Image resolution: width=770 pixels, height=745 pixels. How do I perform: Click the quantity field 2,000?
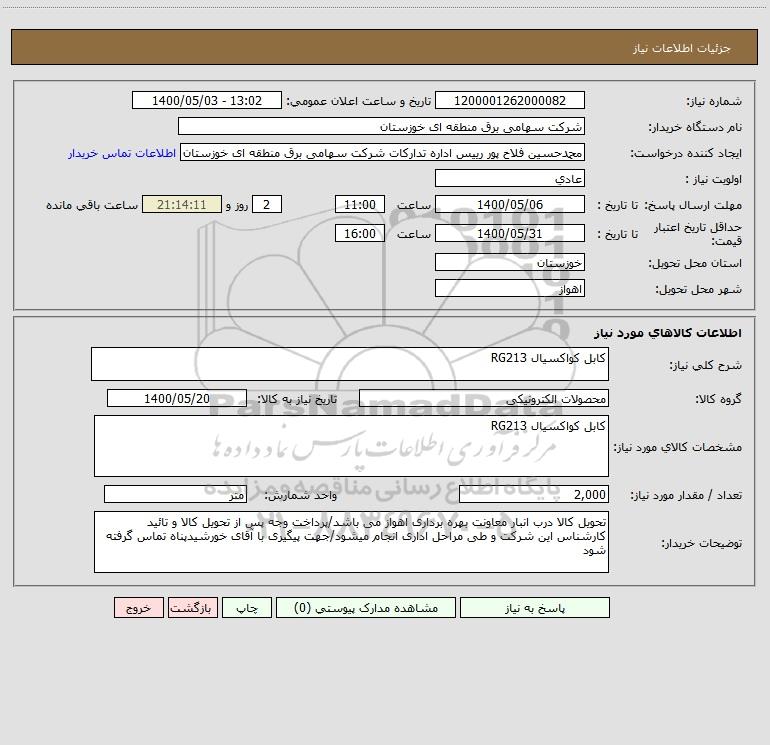pos(534,494)
